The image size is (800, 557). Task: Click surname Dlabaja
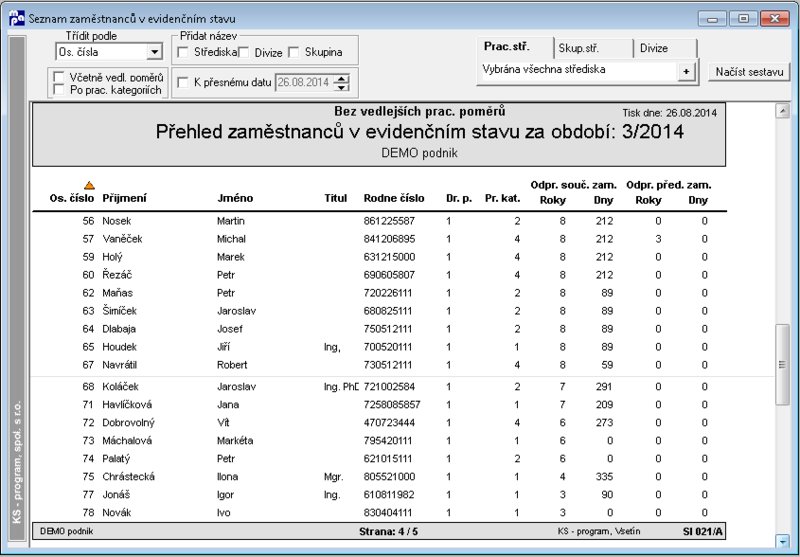(x=119, y=329)
